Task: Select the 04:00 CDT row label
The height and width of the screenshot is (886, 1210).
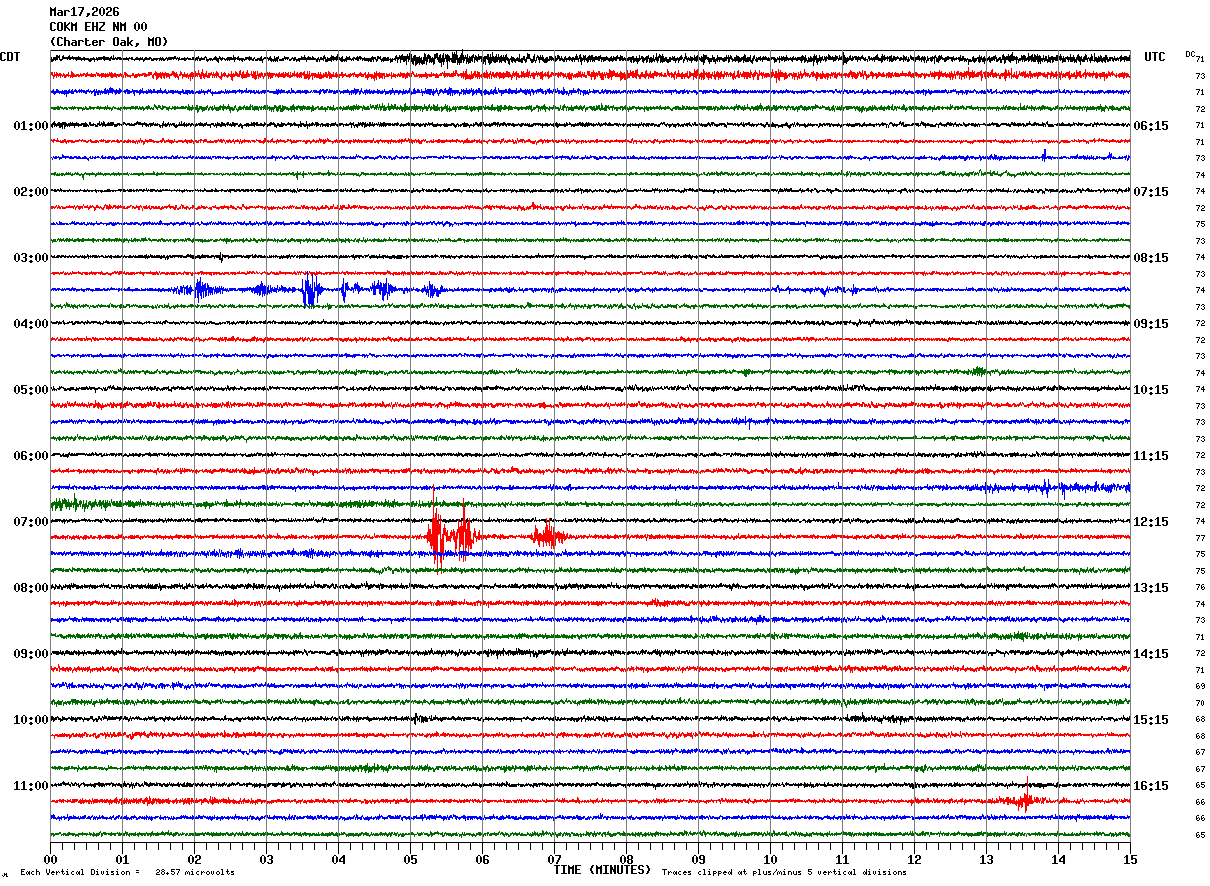Action: (x=31, y=324)
